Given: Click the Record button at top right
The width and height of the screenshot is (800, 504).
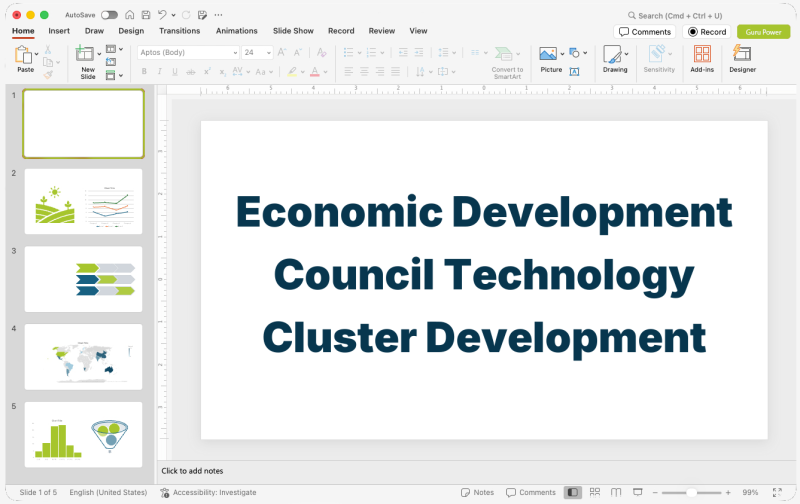Looking at the screenshot, I should (707, 32).
